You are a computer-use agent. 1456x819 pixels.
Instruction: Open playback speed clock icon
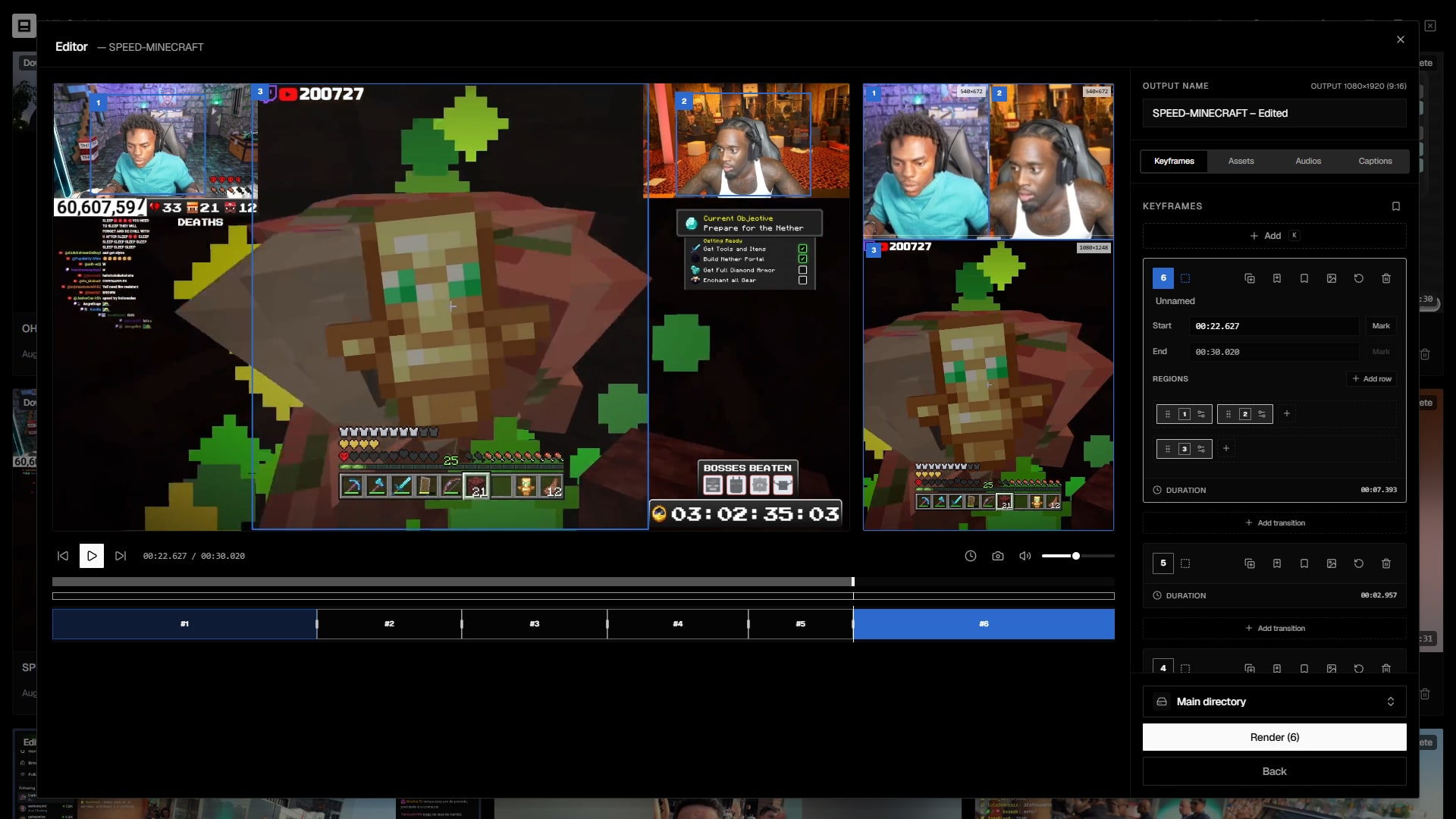pos(970,556)
